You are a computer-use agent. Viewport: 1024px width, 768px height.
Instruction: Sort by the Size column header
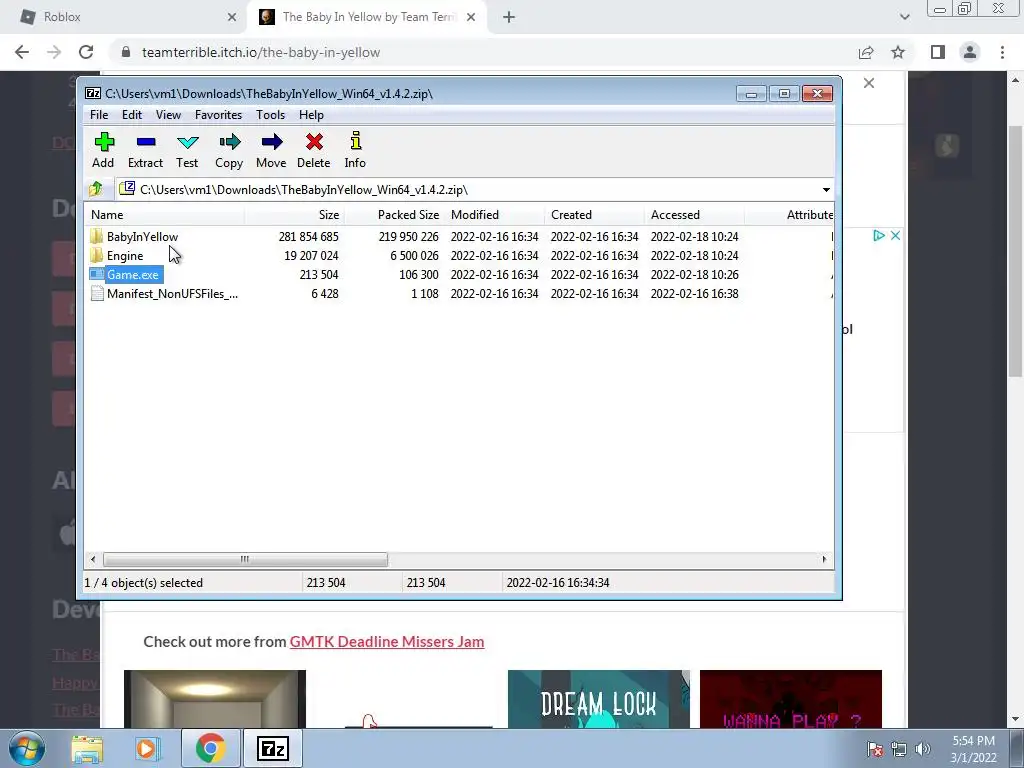click(x=294, y=215)
